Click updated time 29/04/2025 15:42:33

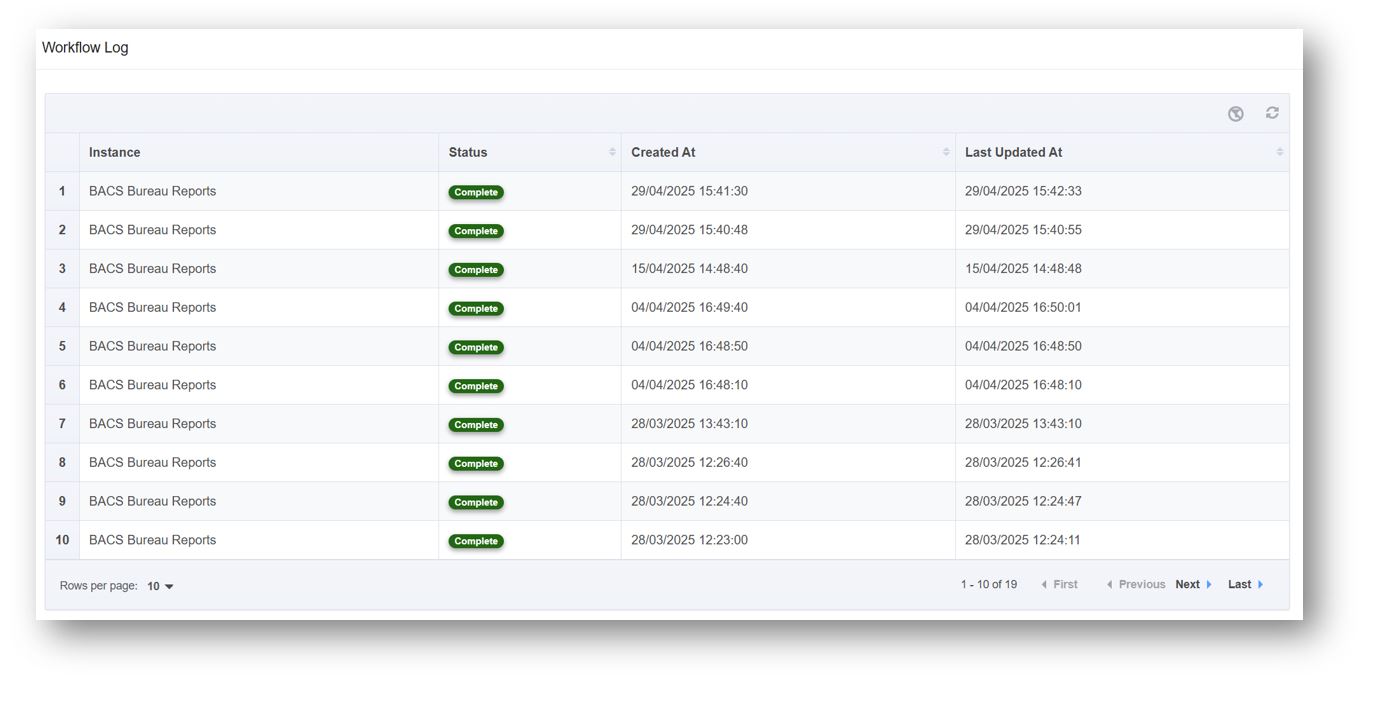(1023, 191)
